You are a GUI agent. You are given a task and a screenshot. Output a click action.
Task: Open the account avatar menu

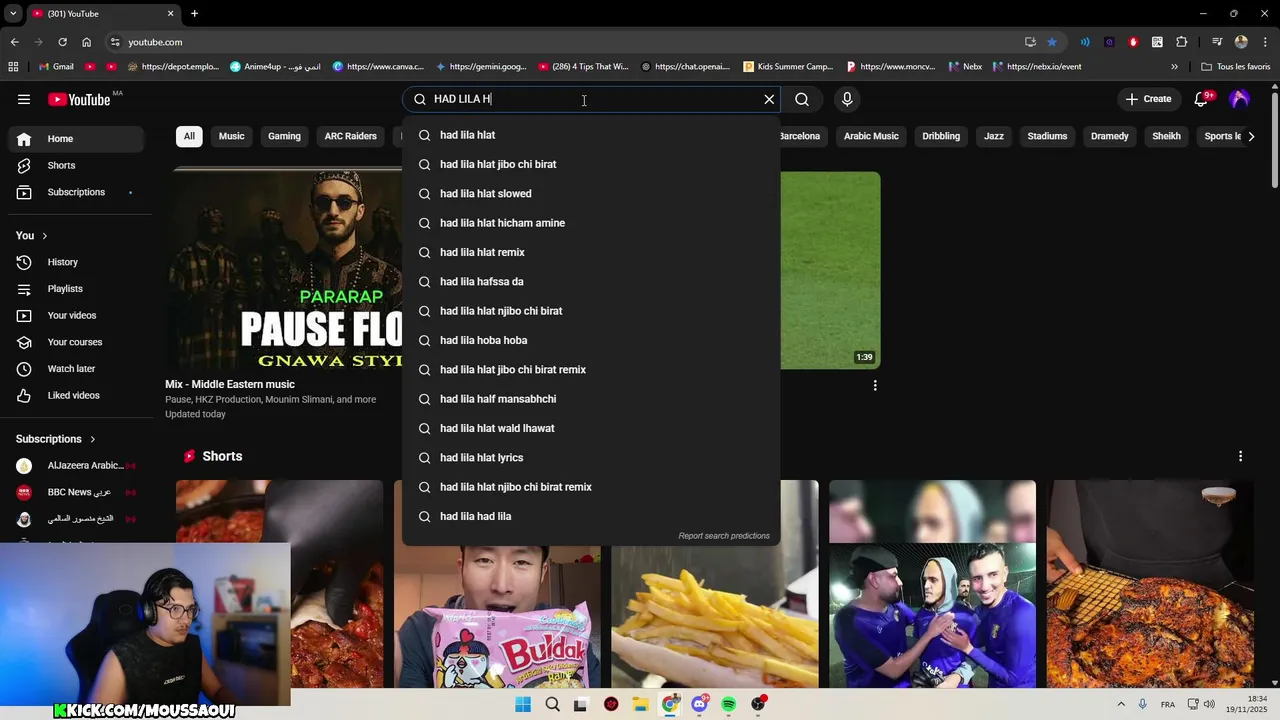point(1240,99)
